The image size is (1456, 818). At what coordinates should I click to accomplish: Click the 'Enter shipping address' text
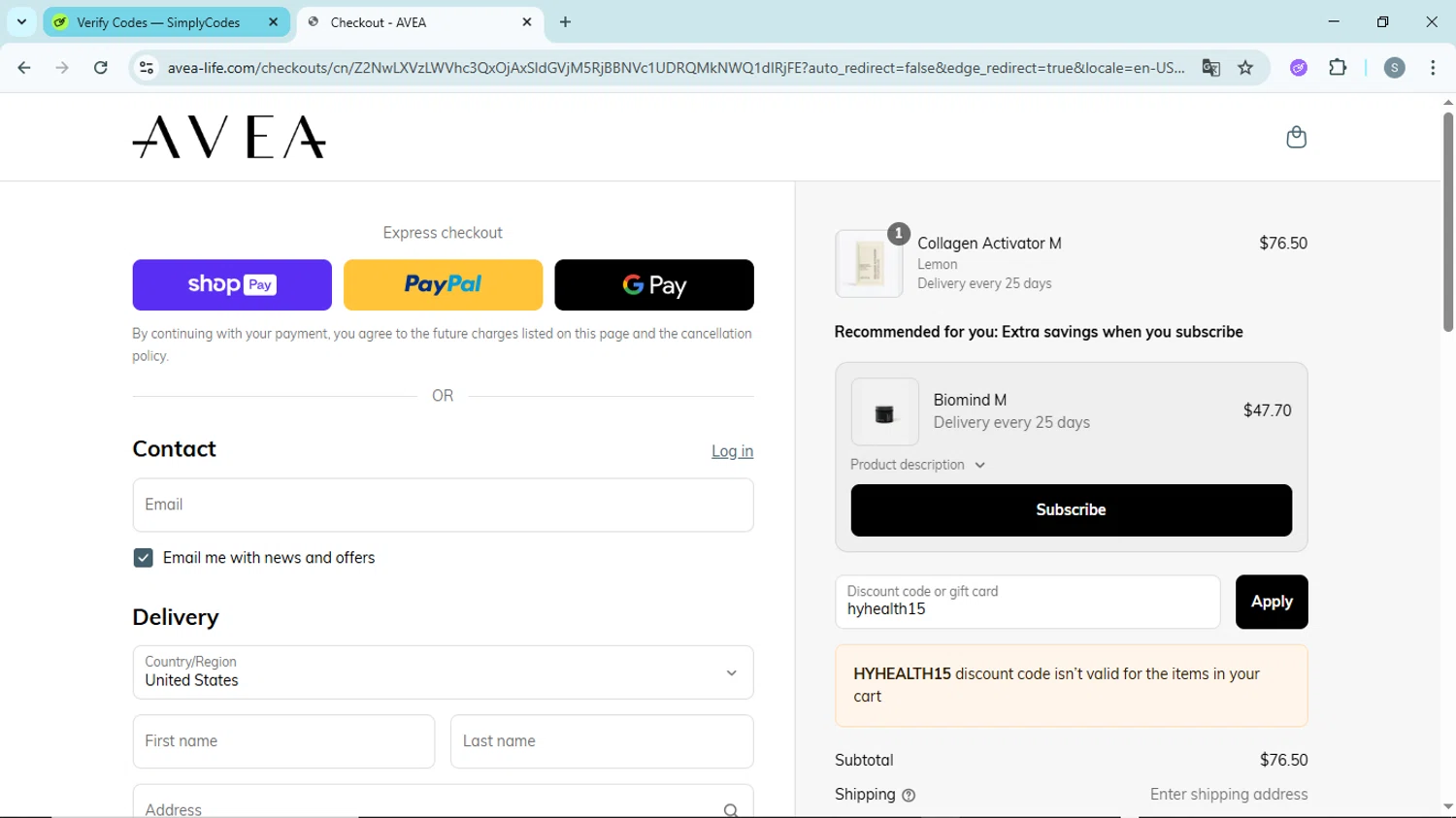[1229, 794]
